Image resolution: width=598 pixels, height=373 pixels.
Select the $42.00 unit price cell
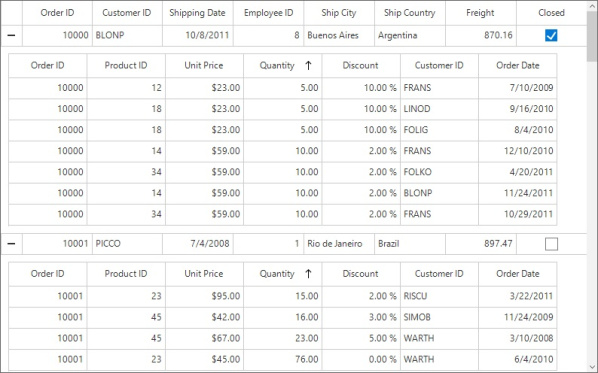tap(204, 317)
